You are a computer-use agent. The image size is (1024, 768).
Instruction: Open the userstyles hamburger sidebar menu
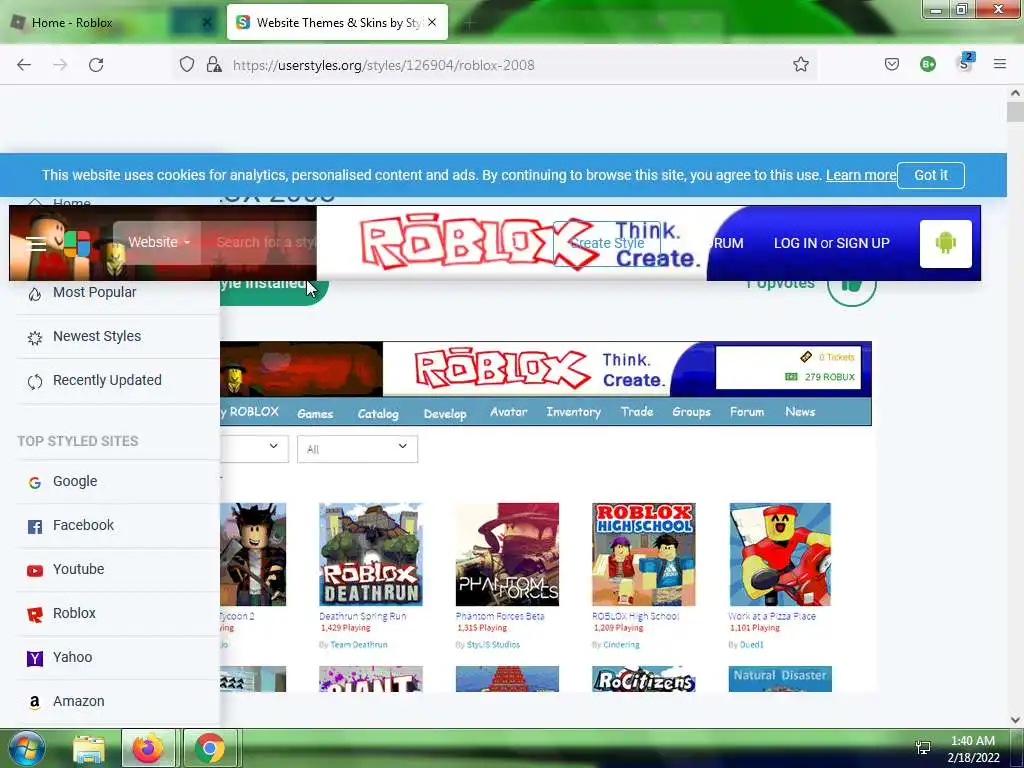click(x=36, y=244)
